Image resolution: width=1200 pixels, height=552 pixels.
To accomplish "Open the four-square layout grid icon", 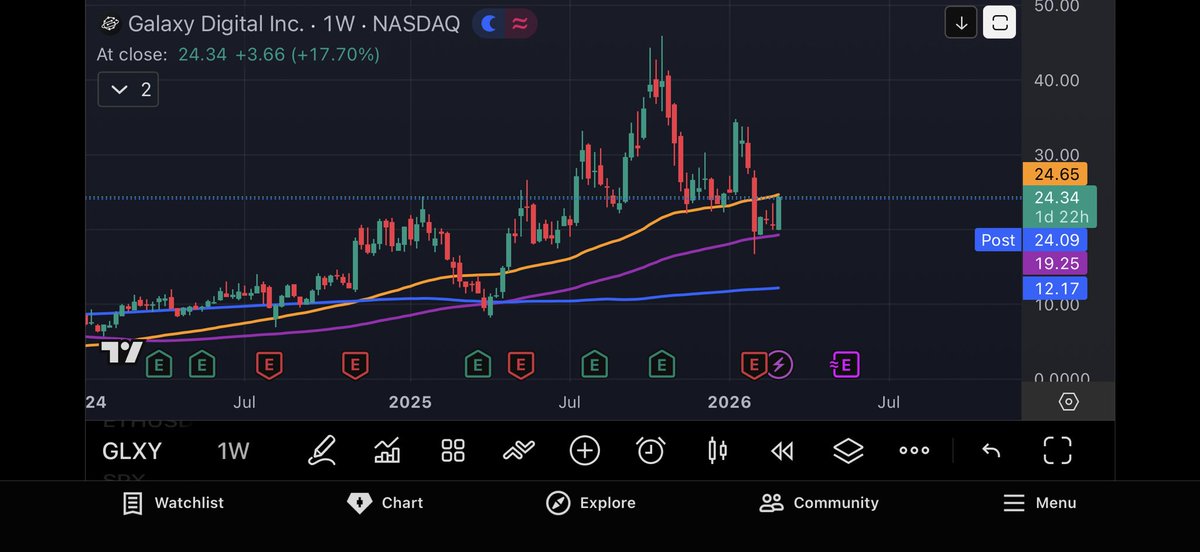I will click(x=453, y=451).
